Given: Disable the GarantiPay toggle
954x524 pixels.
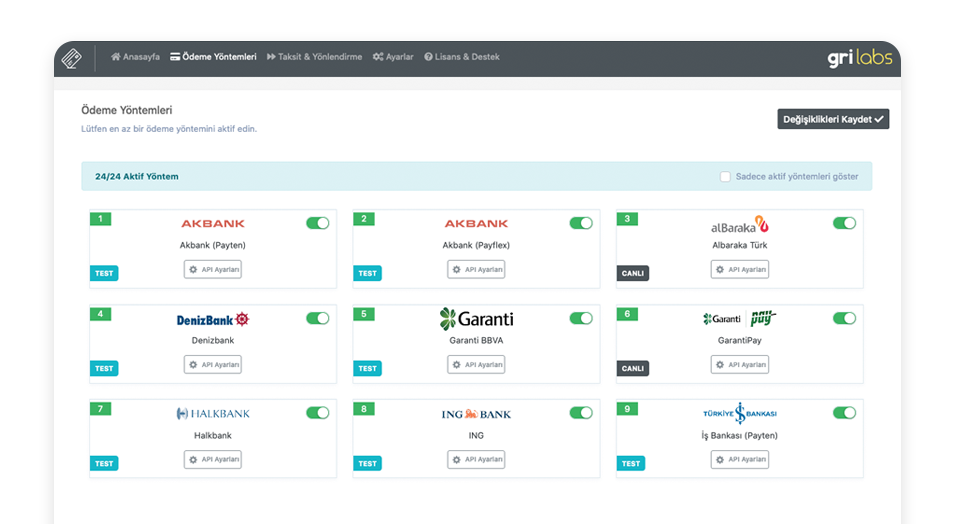Looking at the screenshot, I should (x=844, y=318).
